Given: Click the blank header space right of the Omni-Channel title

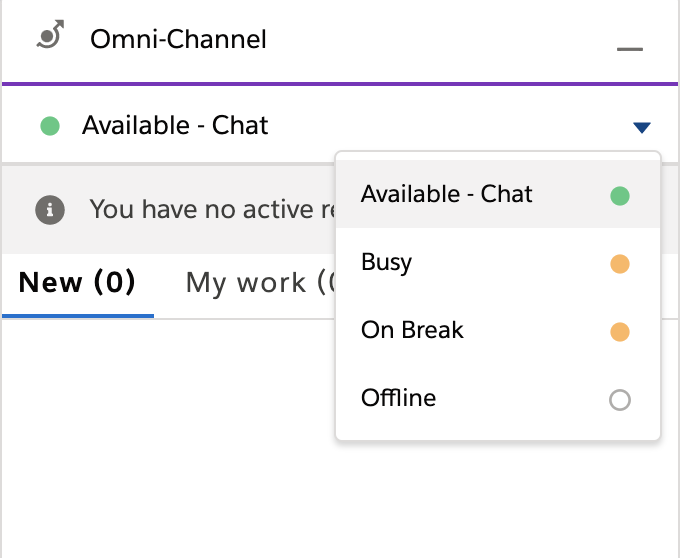Looking at the screenshot, I should pyautogui.click(x=440, y=40).
